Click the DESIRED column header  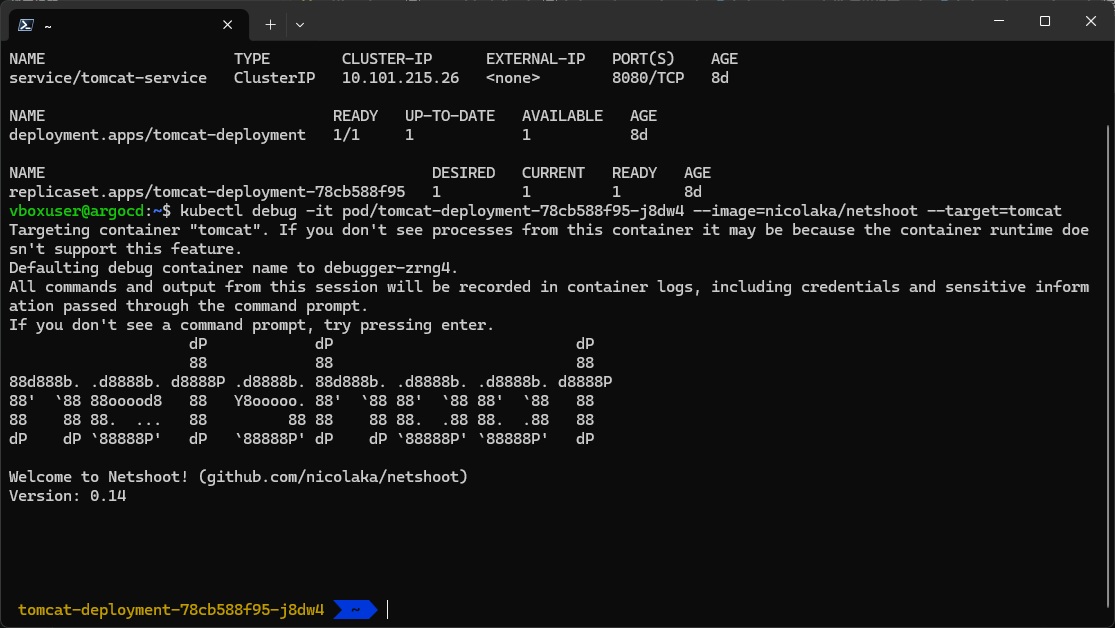(x=464, y=173)
